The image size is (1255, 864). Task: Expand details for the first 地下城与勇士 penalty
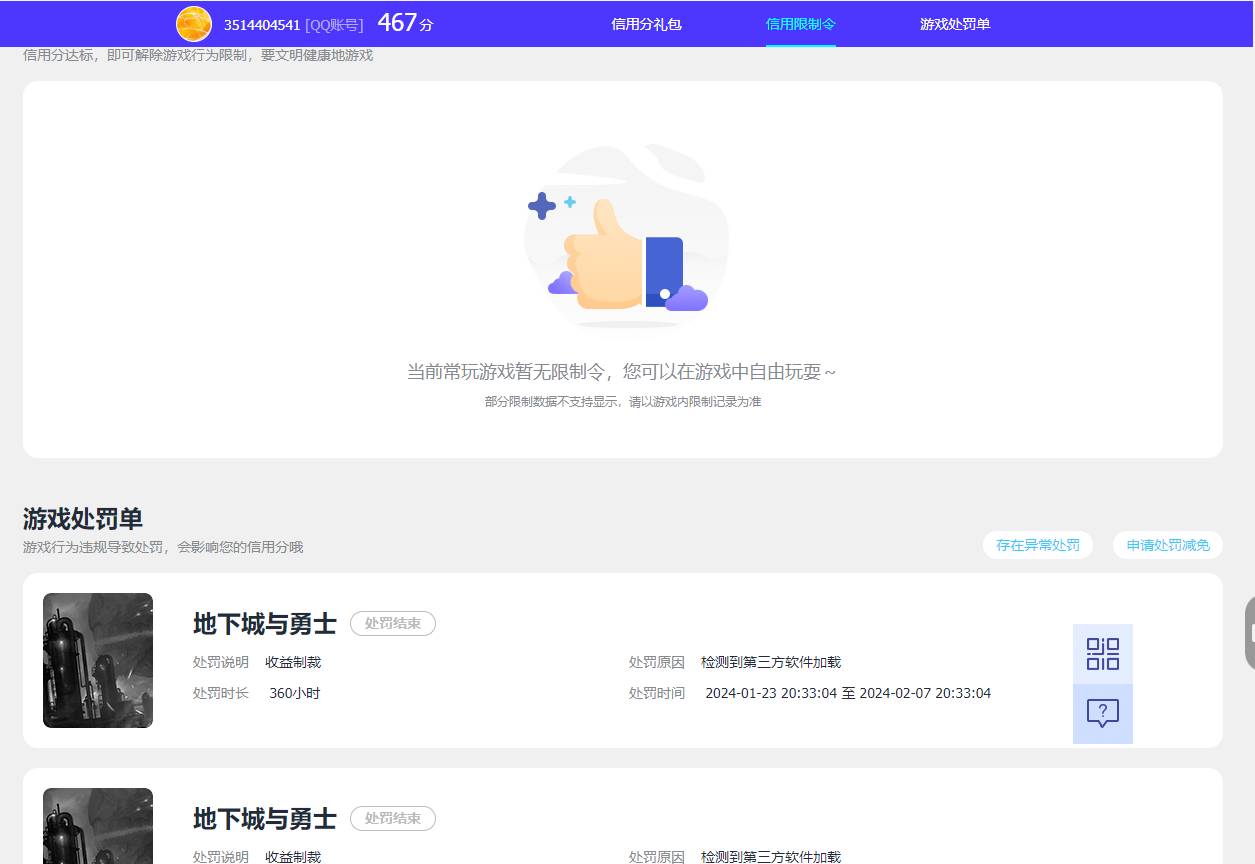[x=264, y=624]
